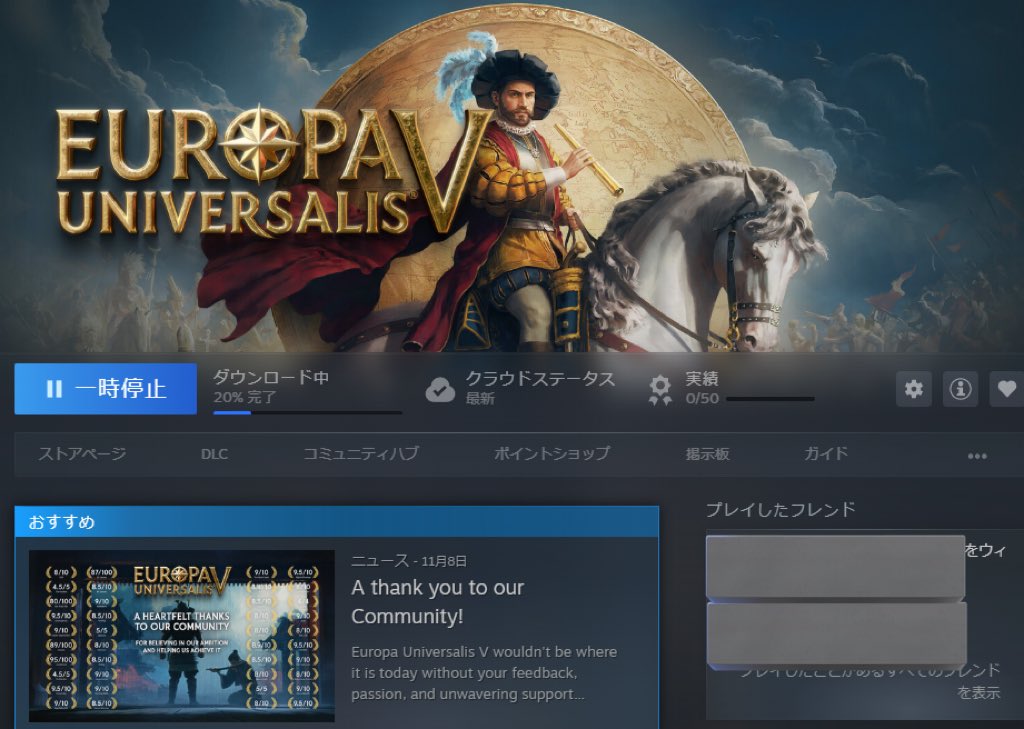Open the ストアページ tab
The image size is (1024, 729).
pyautogui.click(x=82, y=453)
